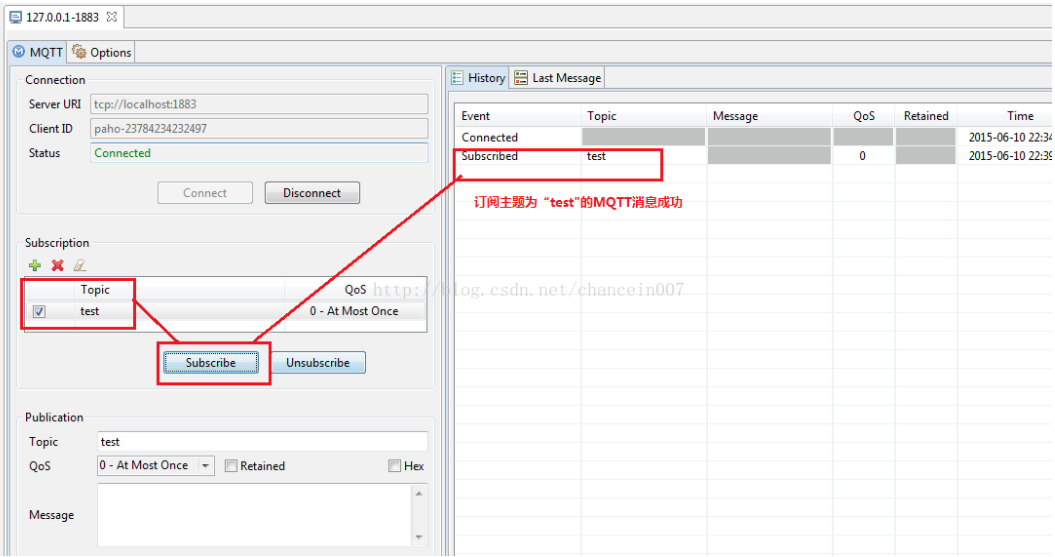Screen dimensions: 1055x557
Task: Open the Options tab
Action: tap(102, 52)
